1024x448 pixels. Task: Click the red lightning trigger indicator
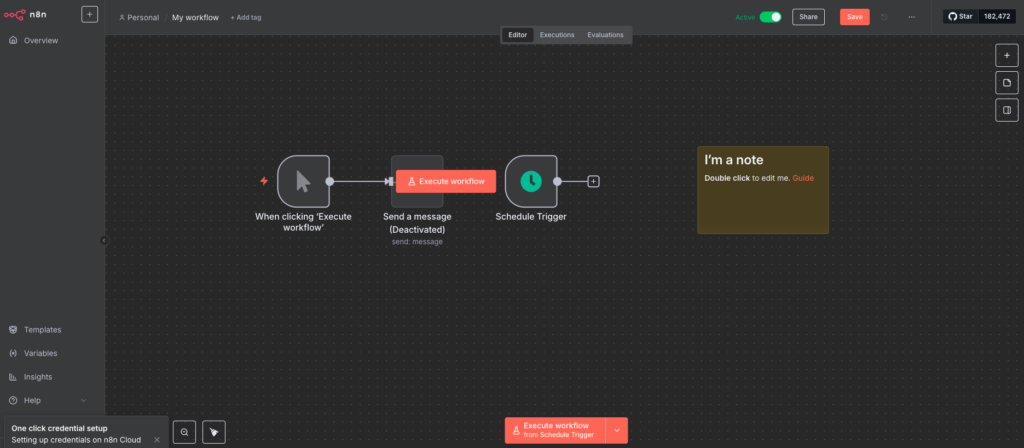point(264,181)
